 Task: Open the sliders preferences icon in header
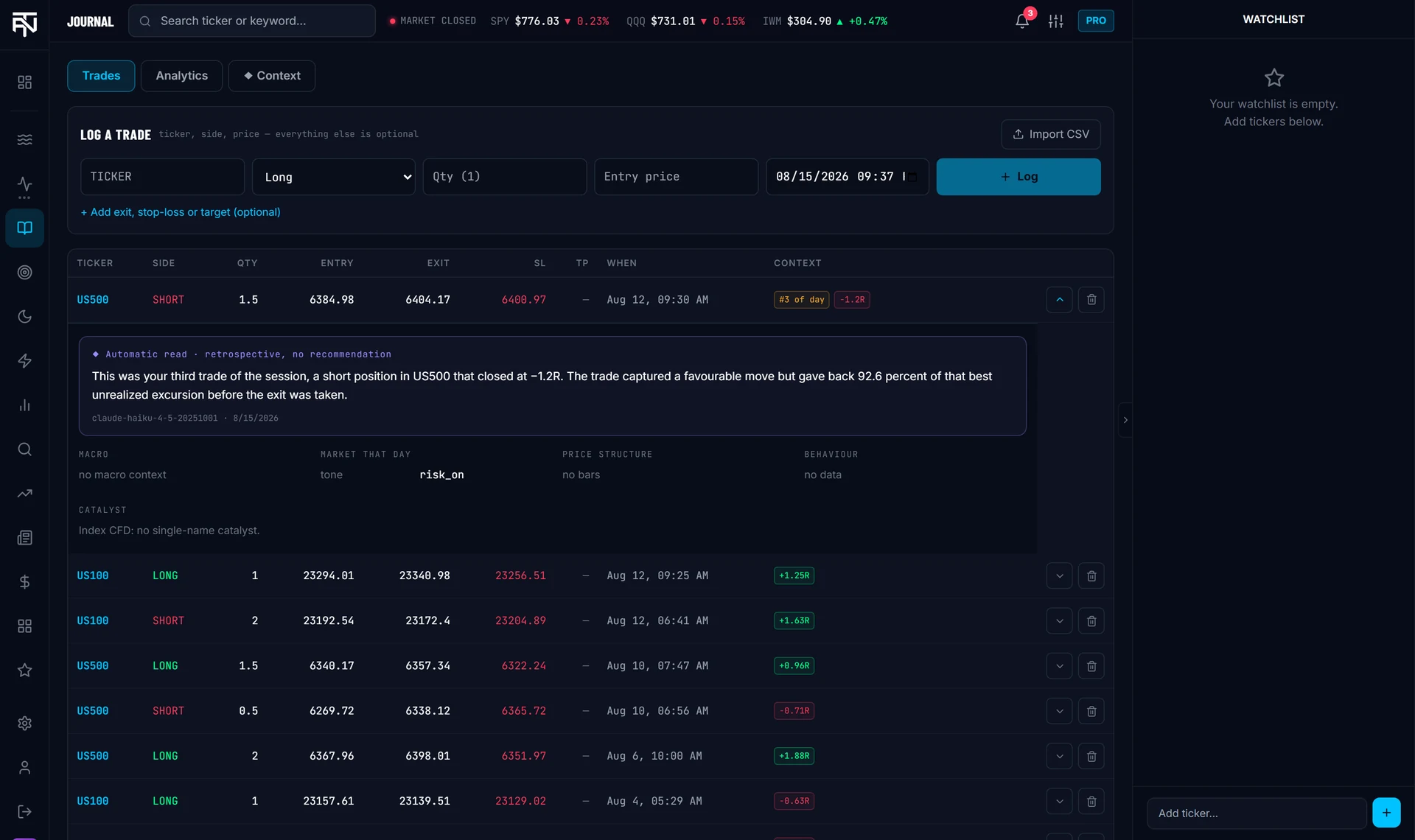pos(1056,21)
